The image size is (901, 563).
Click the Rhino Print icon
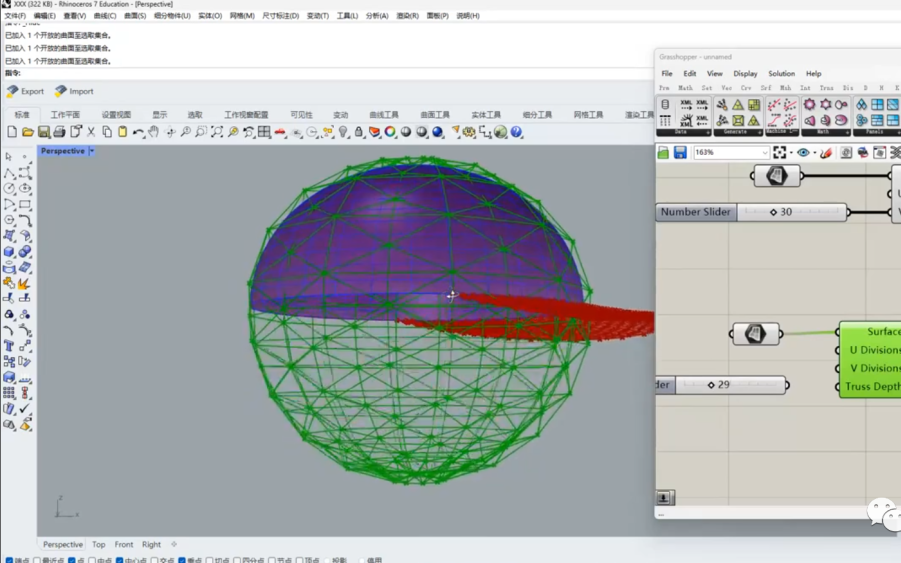click(59, 132)
